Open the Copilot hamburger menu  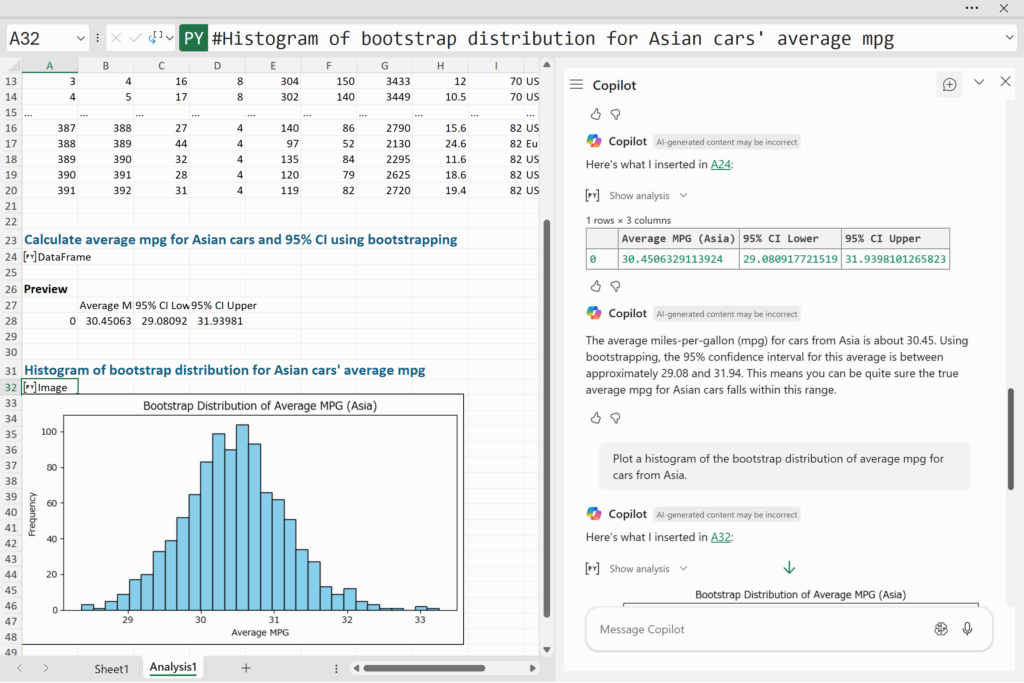pos(576,85)
